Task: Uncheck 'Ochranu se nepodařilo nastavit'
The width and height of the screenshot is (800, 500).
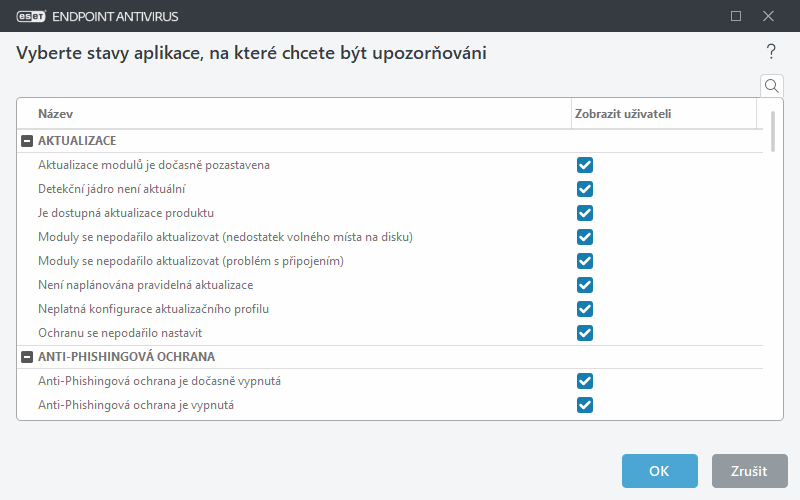Action: 585,333
